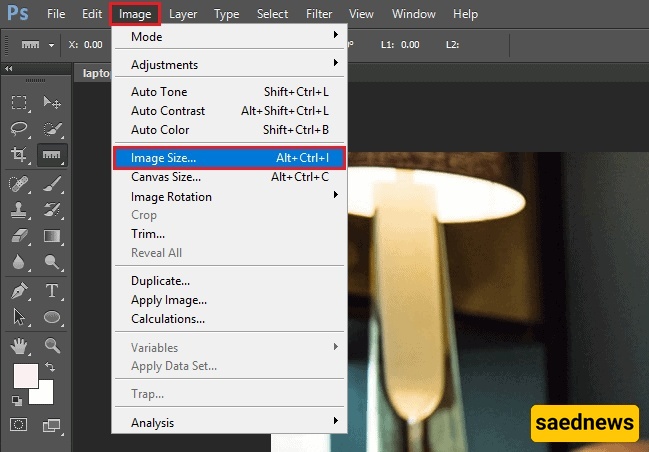Select the Eraser tool
Viewport: 649px width, 452px height.
click(x=19, y=236)
